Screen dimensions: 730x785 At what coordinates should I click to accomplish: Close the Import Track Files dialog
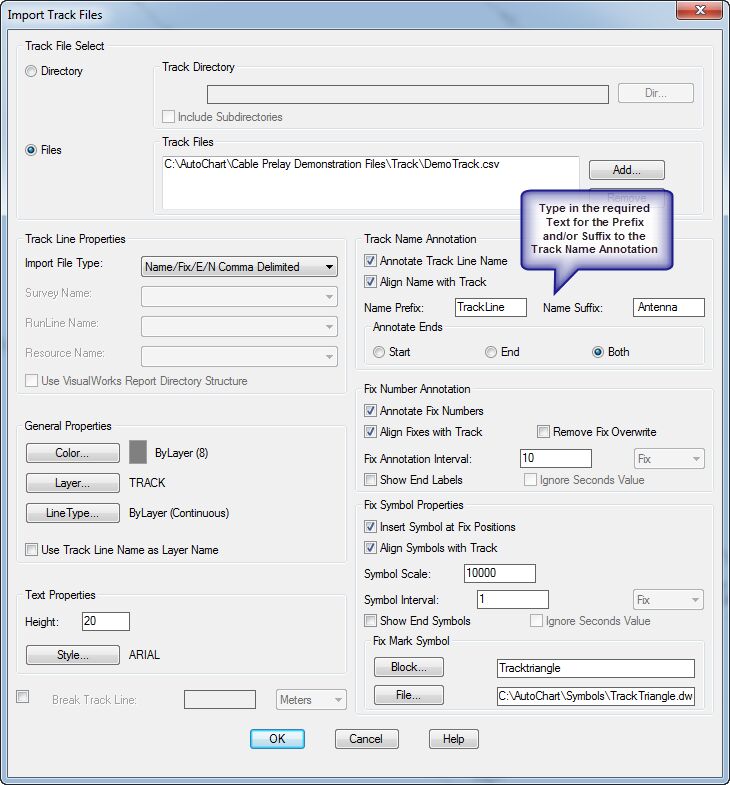tap(699, 10)
